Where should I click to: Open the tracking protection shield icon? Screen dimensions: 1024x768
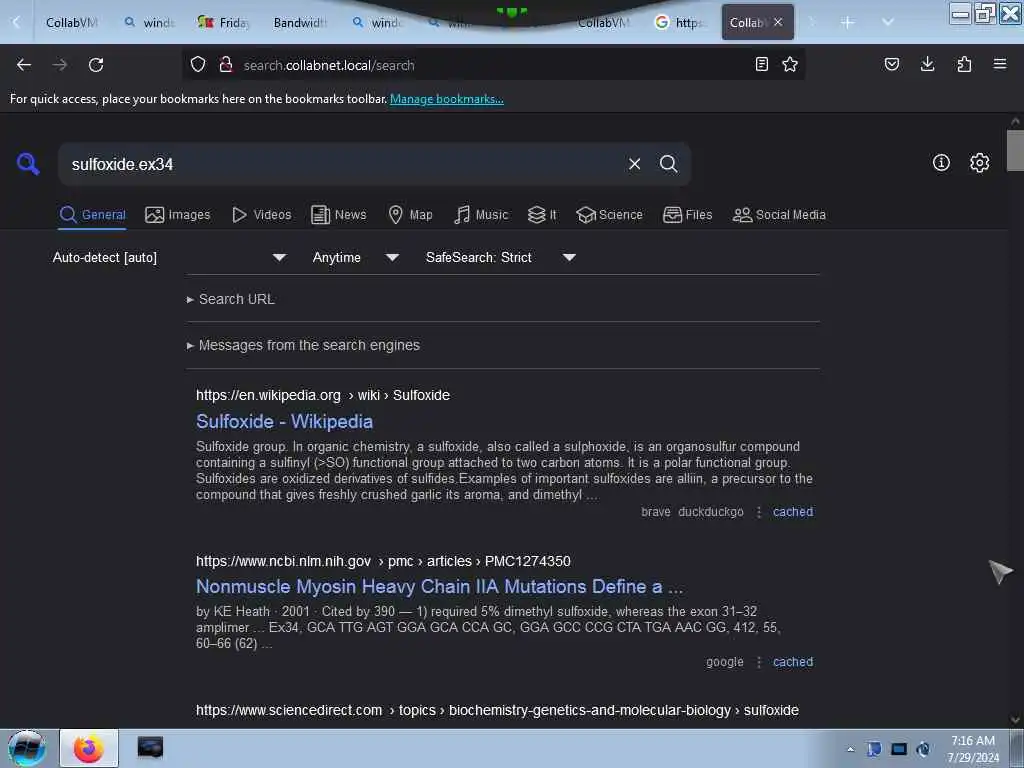pos(198,65)
